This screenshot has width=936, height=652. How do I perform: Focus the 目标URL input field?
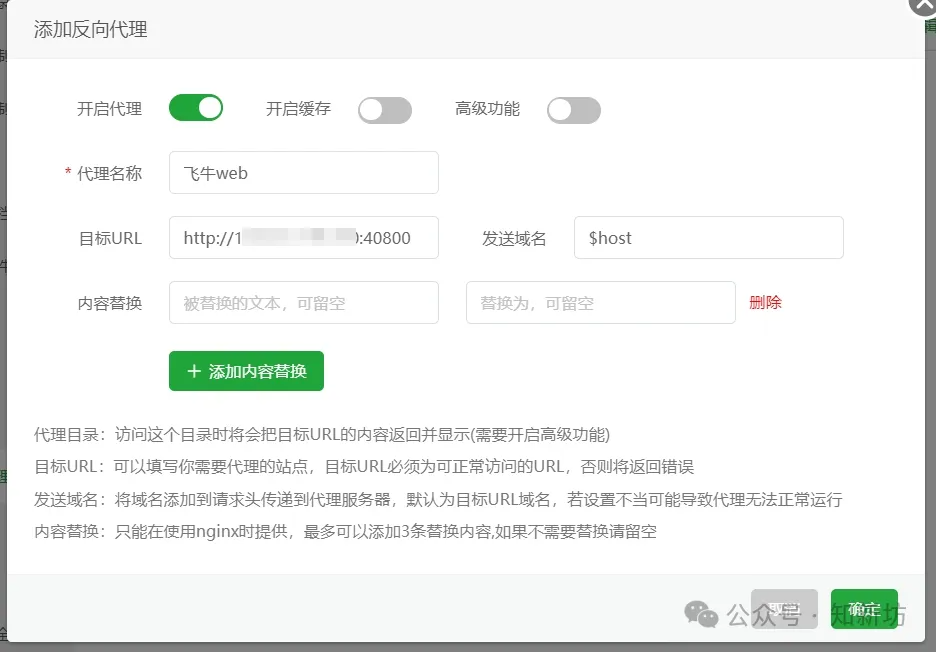(304, 238)
